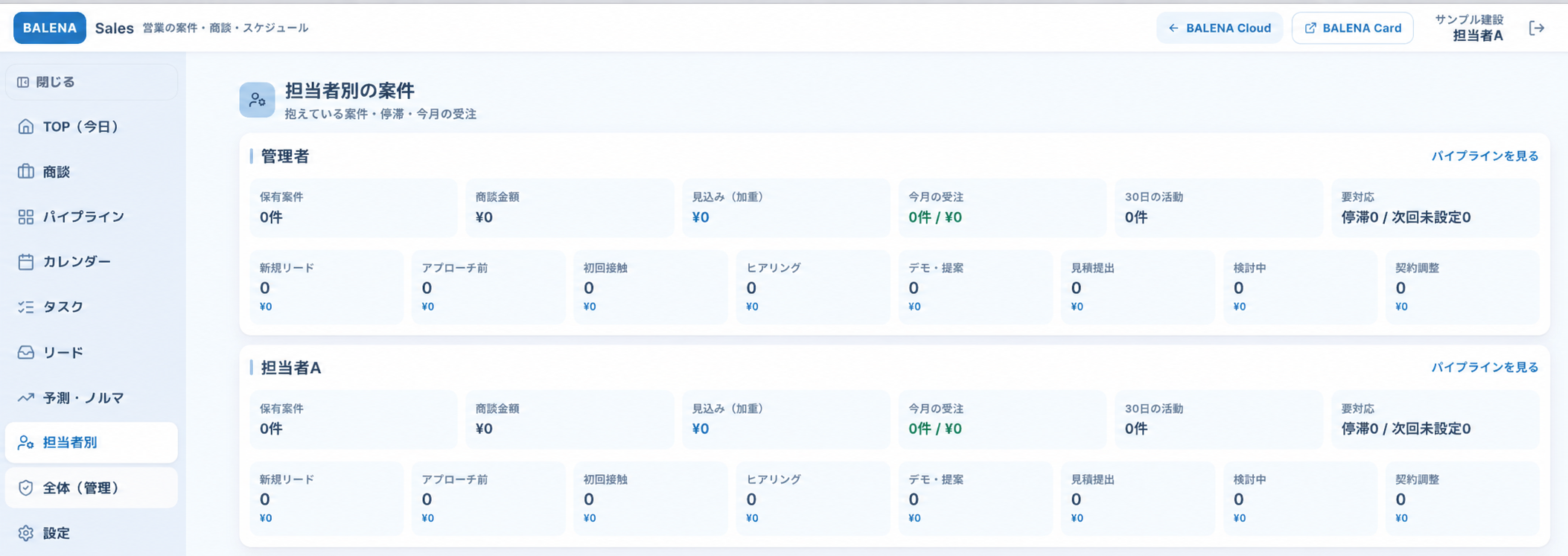1568x556 pixels.
Task: Click the 要対応 card under 管理者
Action: coord(1435,208)
